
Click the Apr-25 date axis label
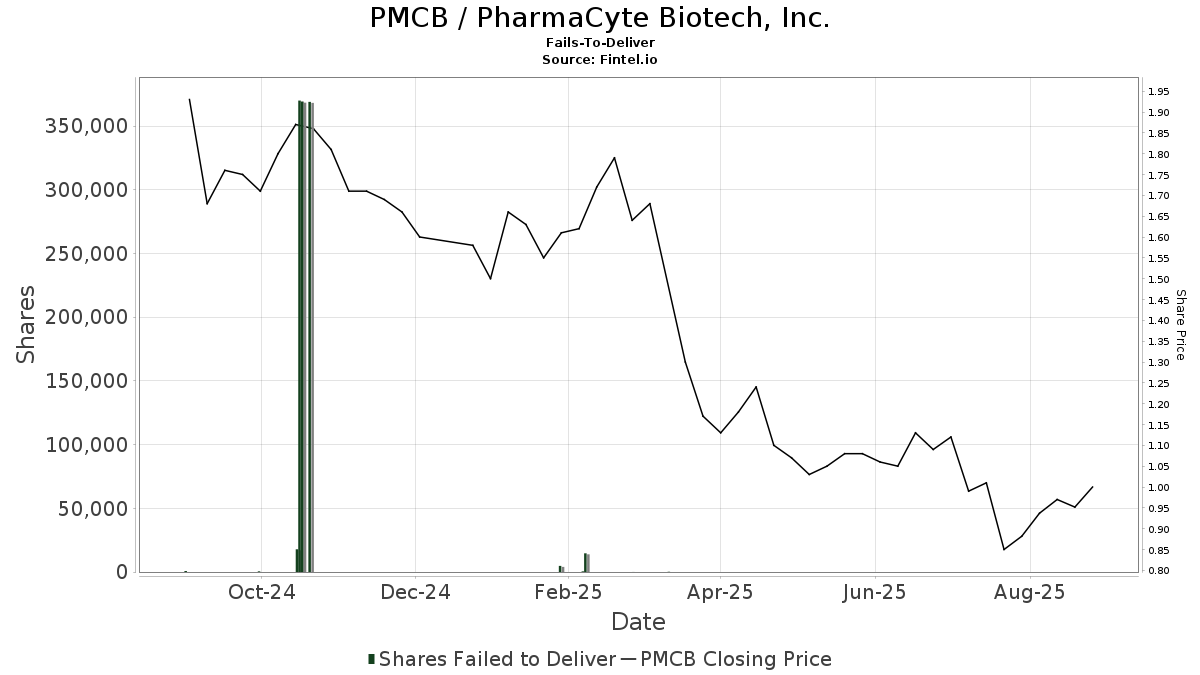pos(719,592)
